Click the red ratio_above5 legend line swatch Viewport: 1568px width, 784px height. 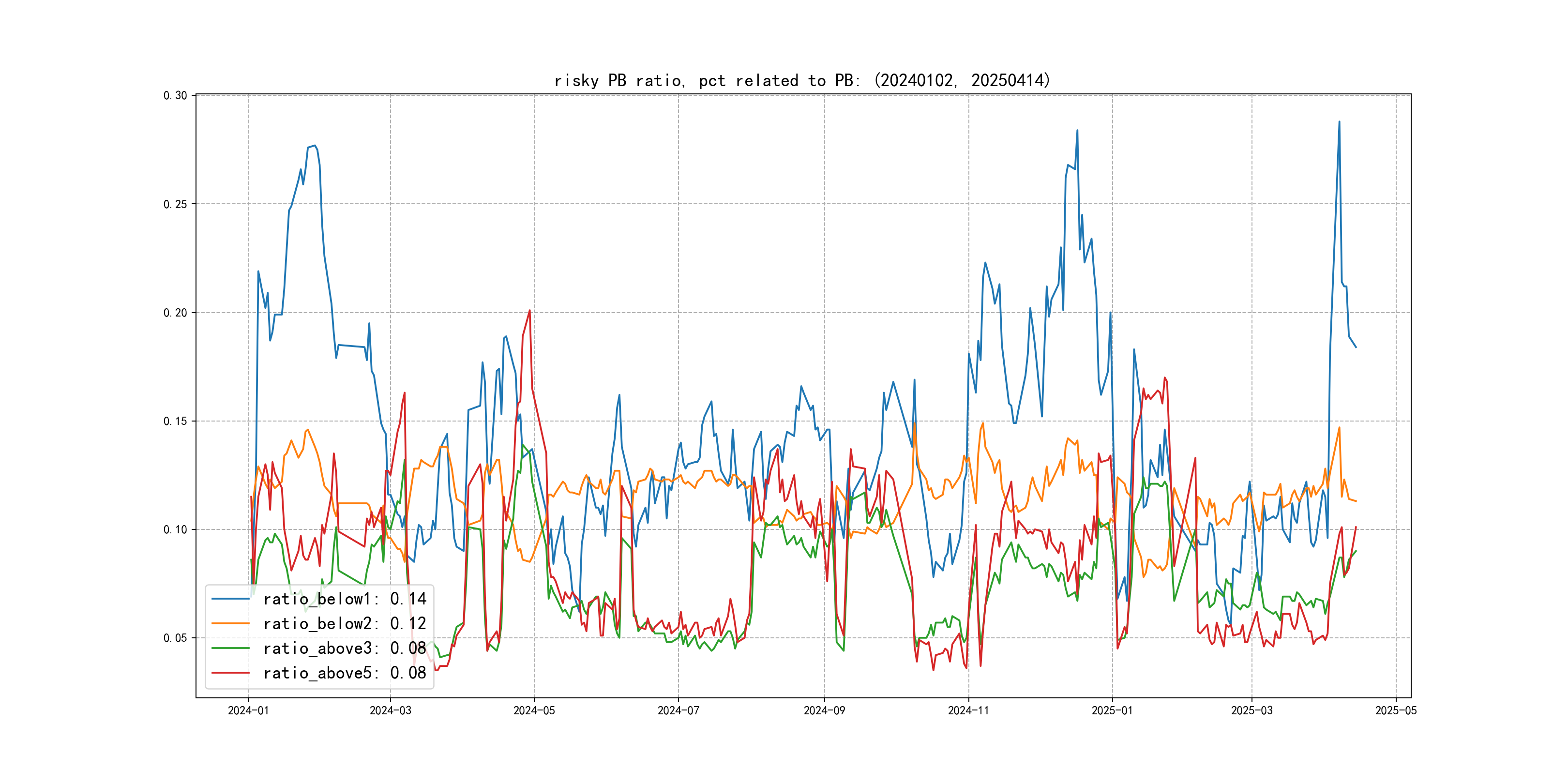pyautogui.click(x=230, y=673)
